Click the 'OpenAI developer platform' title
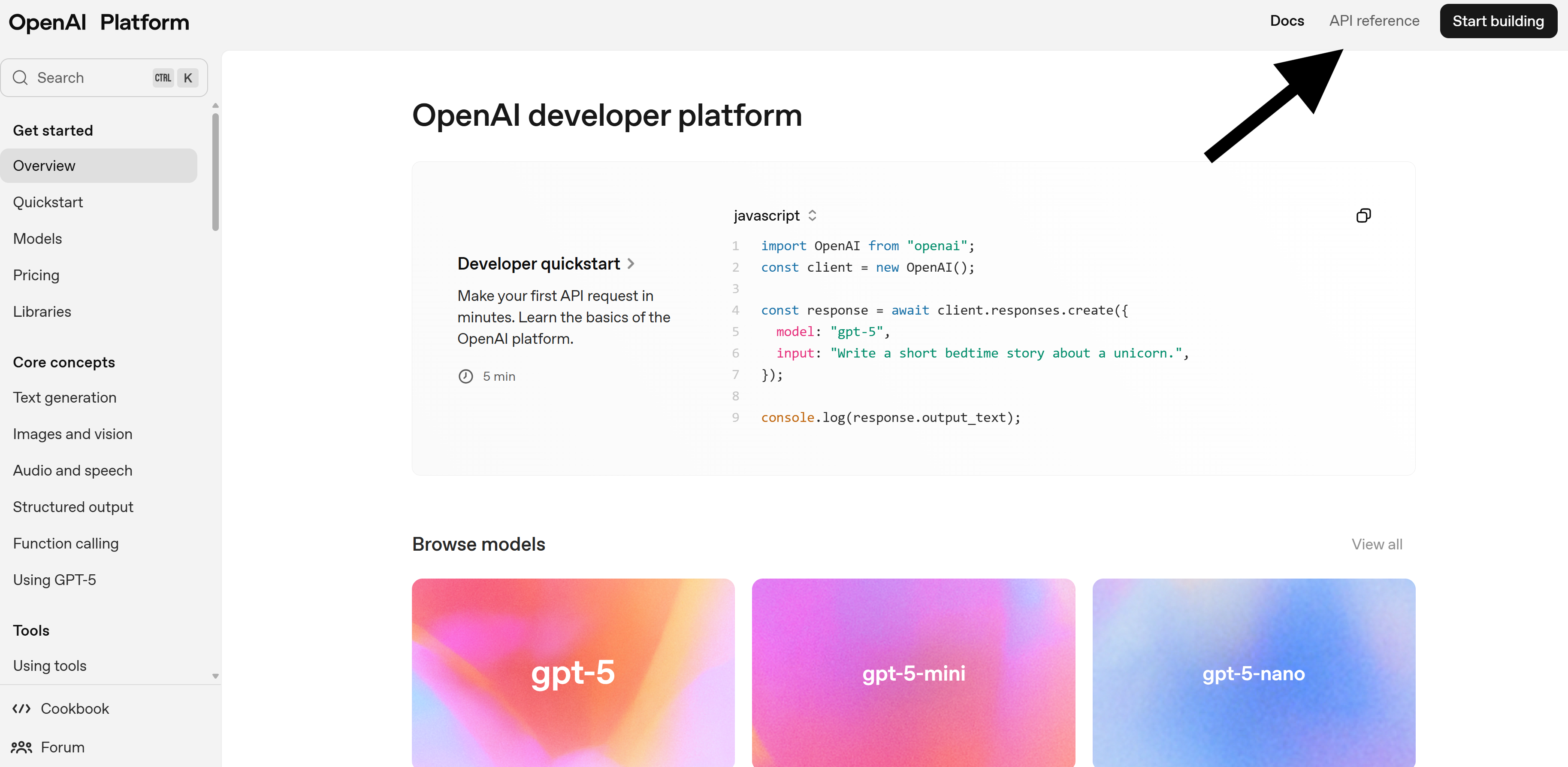1568x767 pixels. pos(607,116)
